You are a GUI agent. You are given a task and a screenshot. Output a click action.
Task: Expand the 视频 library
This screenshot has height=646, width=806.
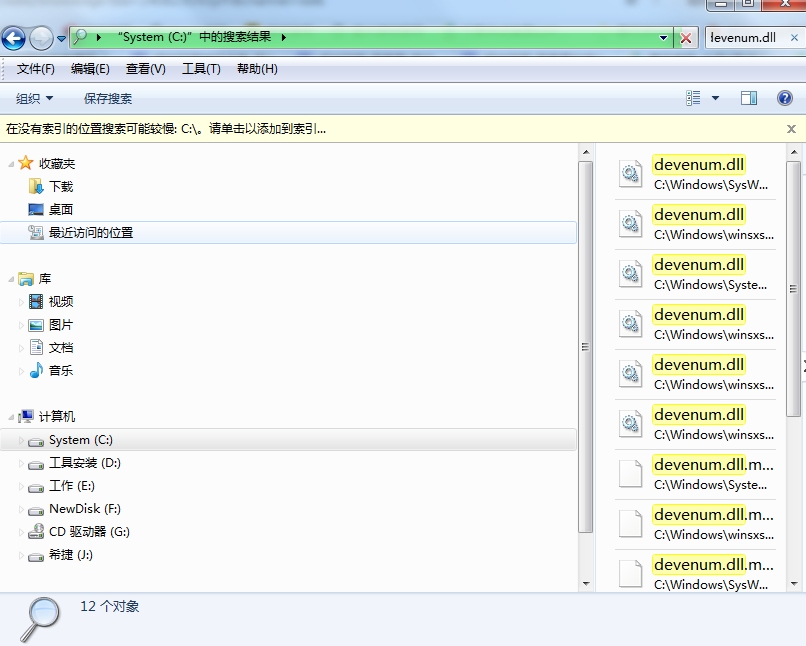(x=21, y=302)
